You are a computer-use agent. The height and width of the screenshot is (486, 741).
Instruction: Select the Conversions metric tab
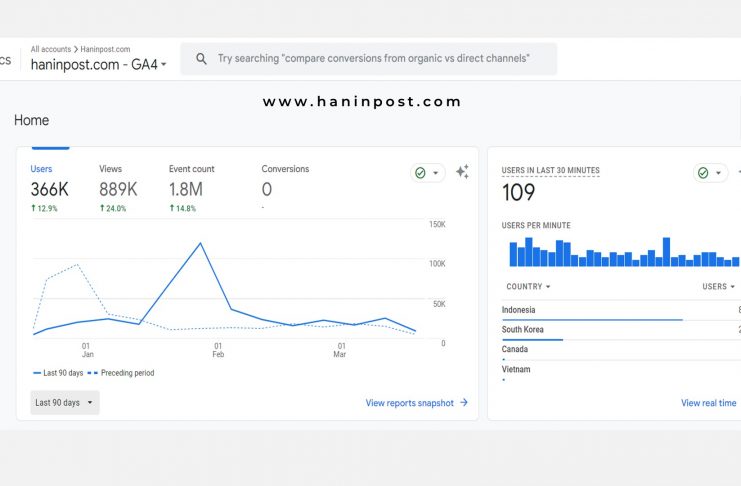(285, 181)
